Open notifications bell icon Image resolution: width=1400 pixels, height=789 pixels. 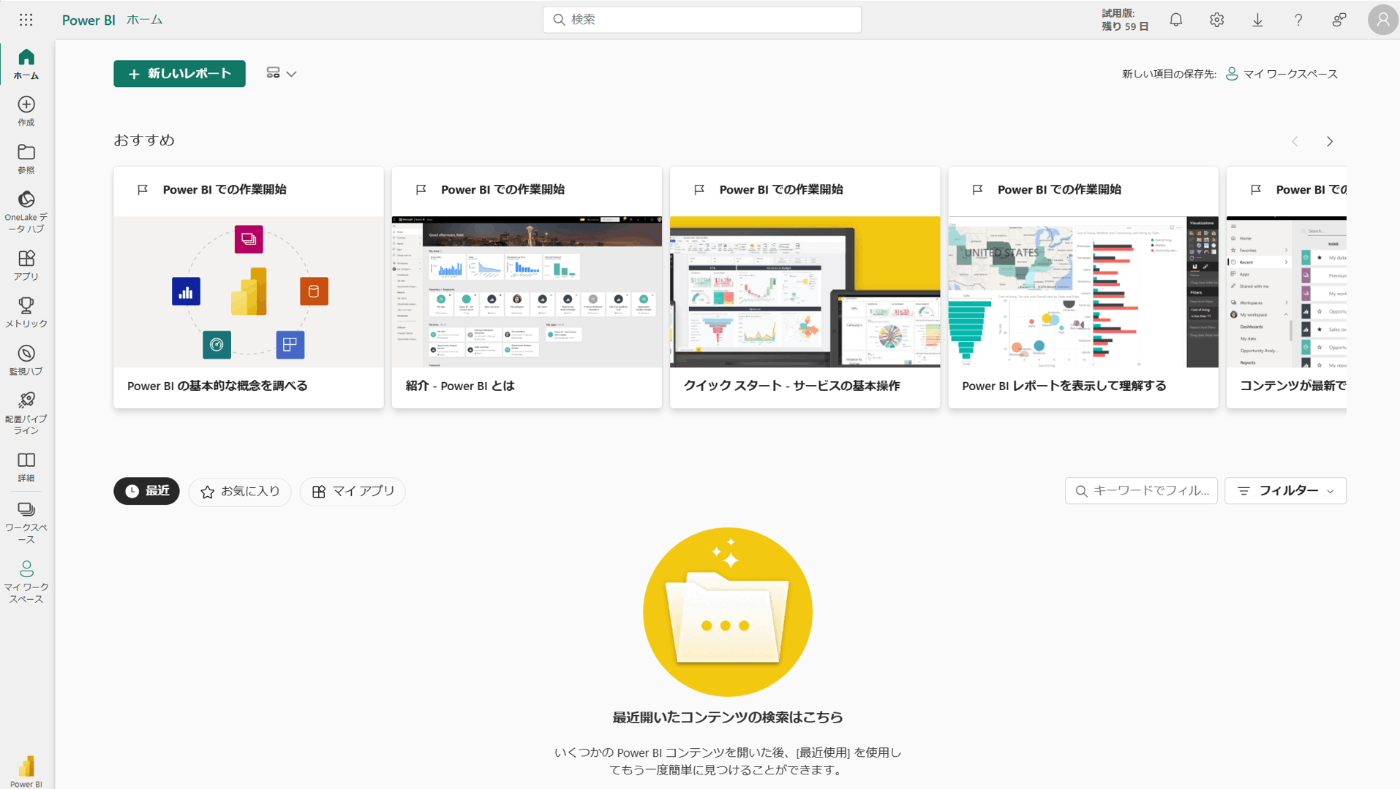pos(1176,20)
